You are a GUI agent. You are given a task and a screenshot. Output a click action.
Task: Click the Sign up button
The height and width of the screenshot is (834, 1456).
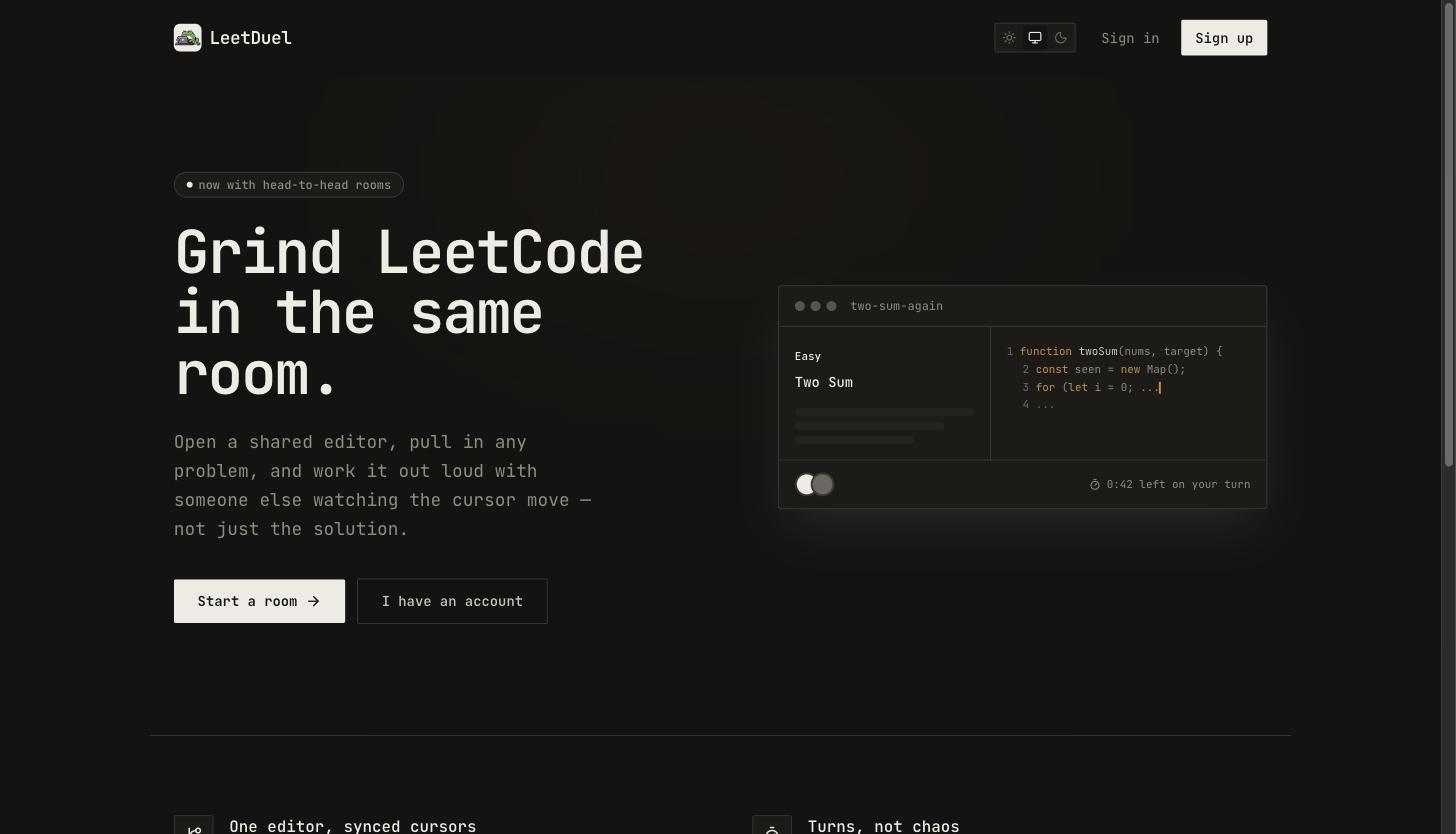[1224, 38]
